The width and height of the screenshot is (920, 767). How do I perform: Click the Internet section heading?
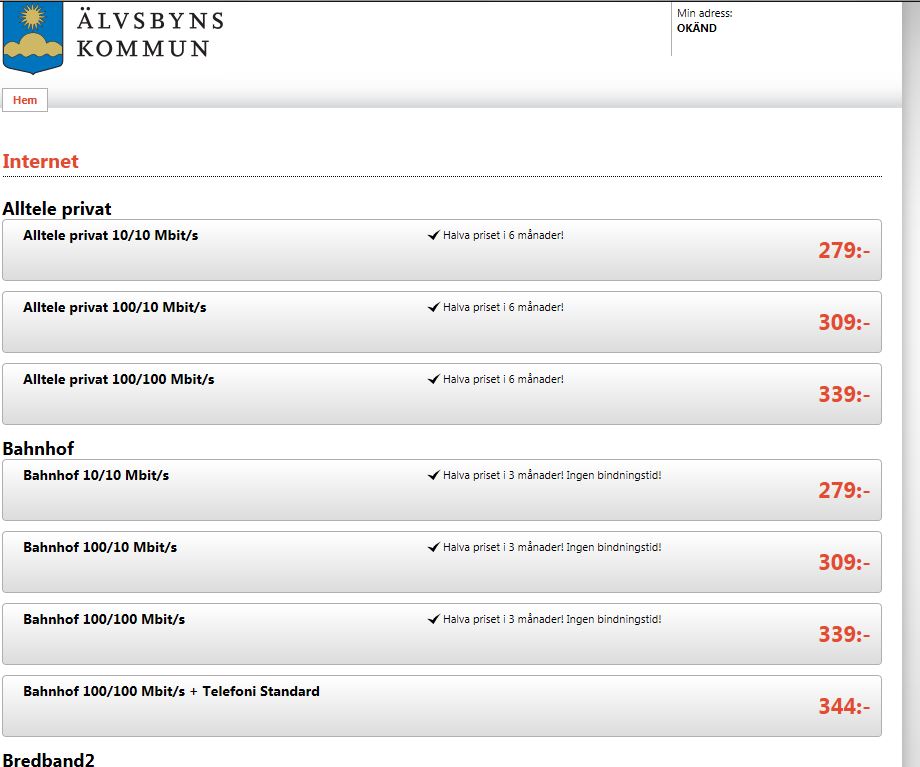coord(40,161)
